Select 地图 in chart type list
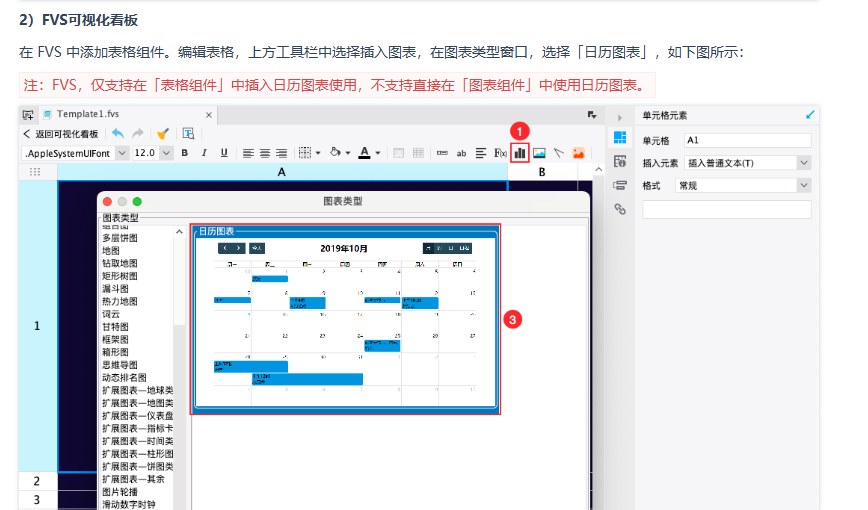 [111, 251]
